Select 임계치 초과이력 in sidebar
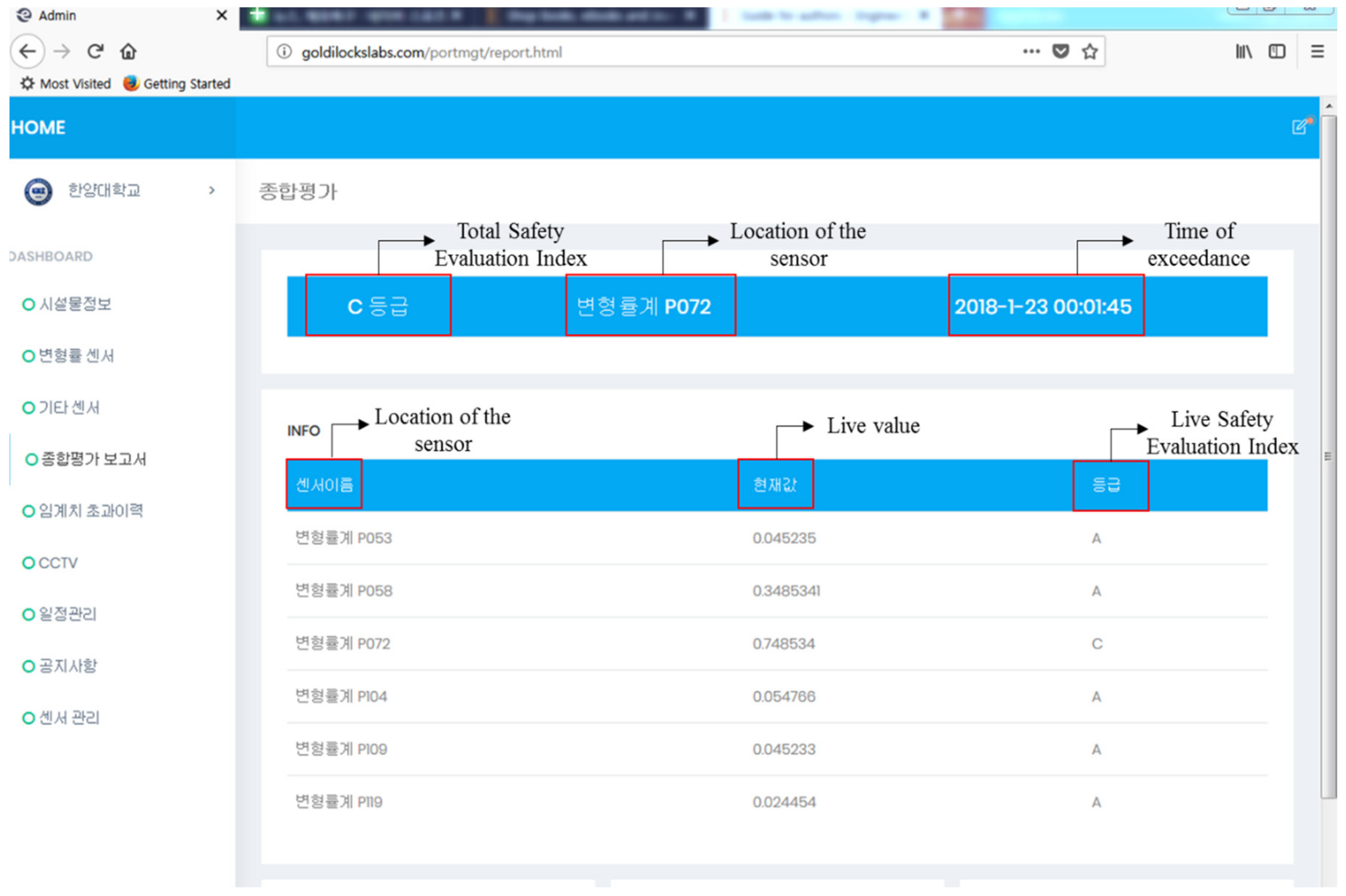1346x896 pixels. 90,510
